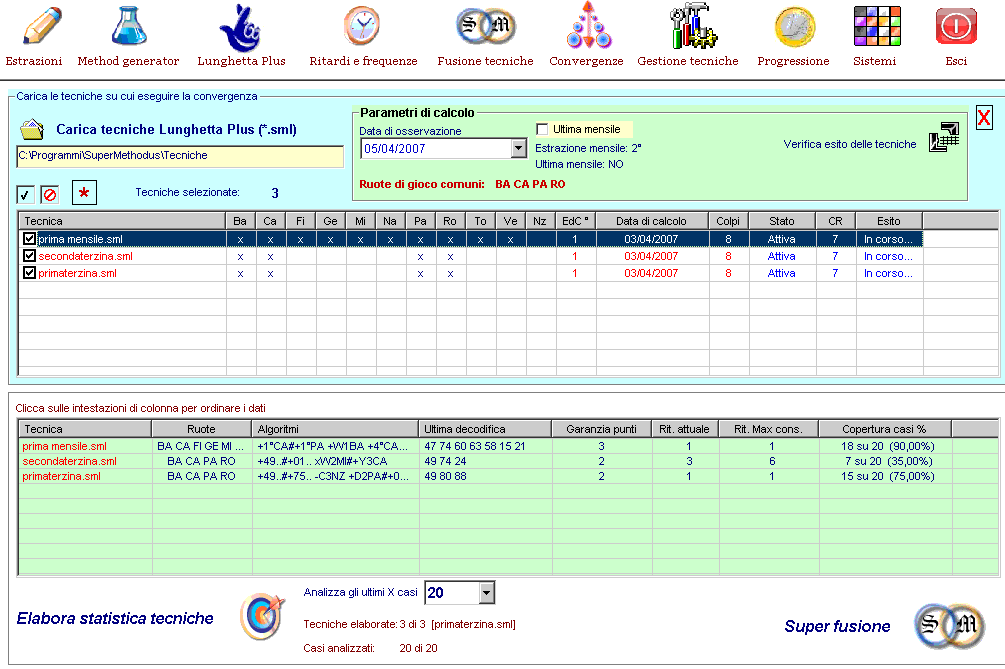Click Carica tecniche Lunghetta Plus link
The height and width of the screenshot is (669, 1005).
[176, 129]
